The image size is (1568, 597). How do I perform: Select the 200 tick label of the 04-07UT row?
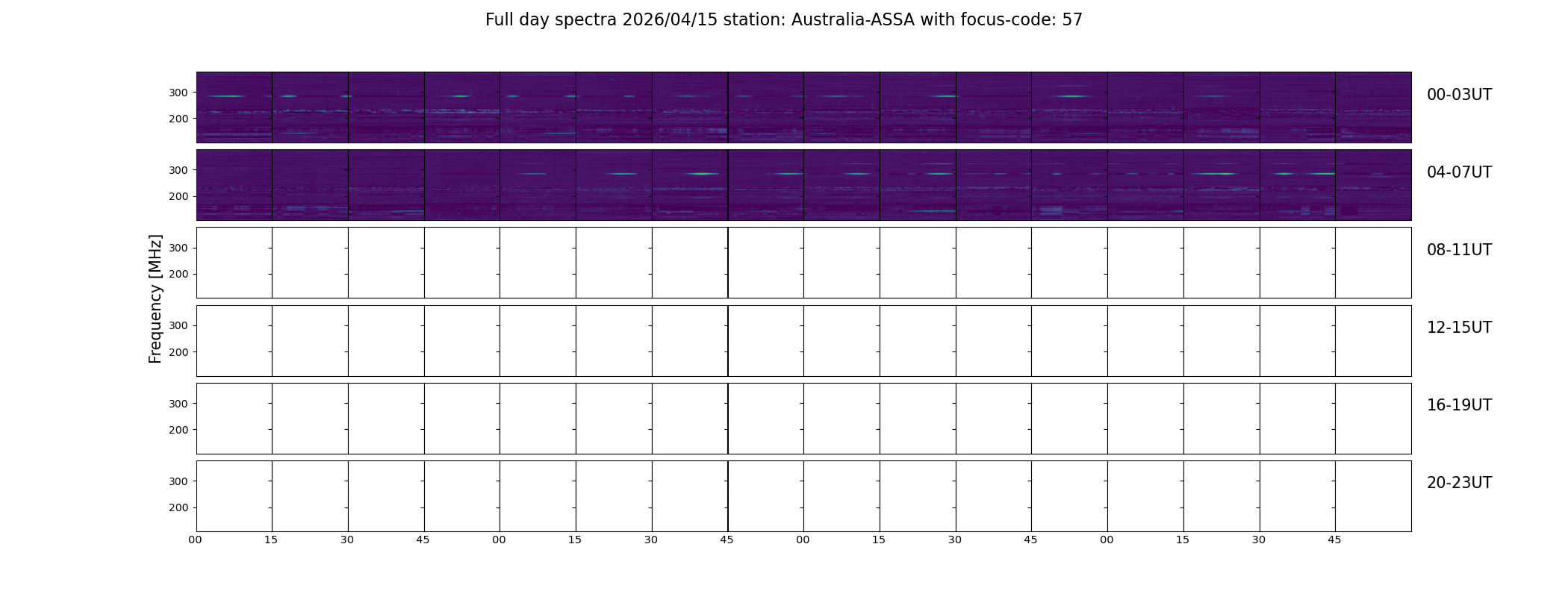pos(178,196)
